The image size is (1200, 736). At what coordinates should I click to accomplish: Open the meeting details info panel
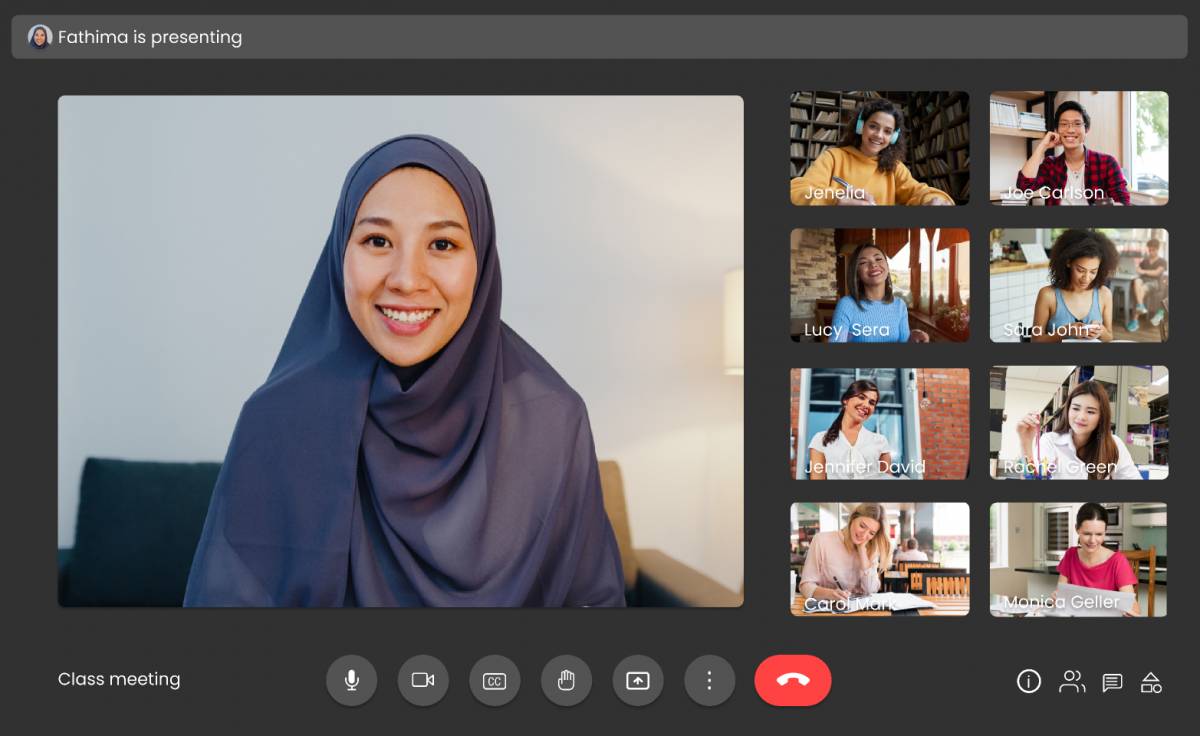1028,680
